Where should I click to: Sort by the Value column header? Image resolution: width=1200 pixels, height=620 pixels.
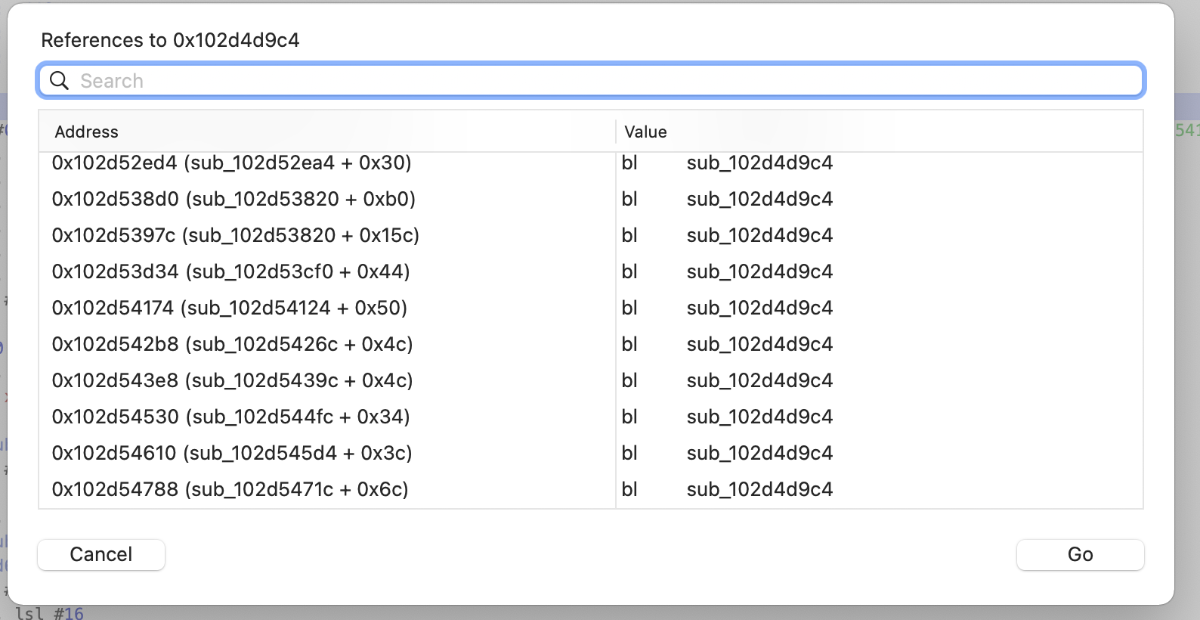point(645,132)
